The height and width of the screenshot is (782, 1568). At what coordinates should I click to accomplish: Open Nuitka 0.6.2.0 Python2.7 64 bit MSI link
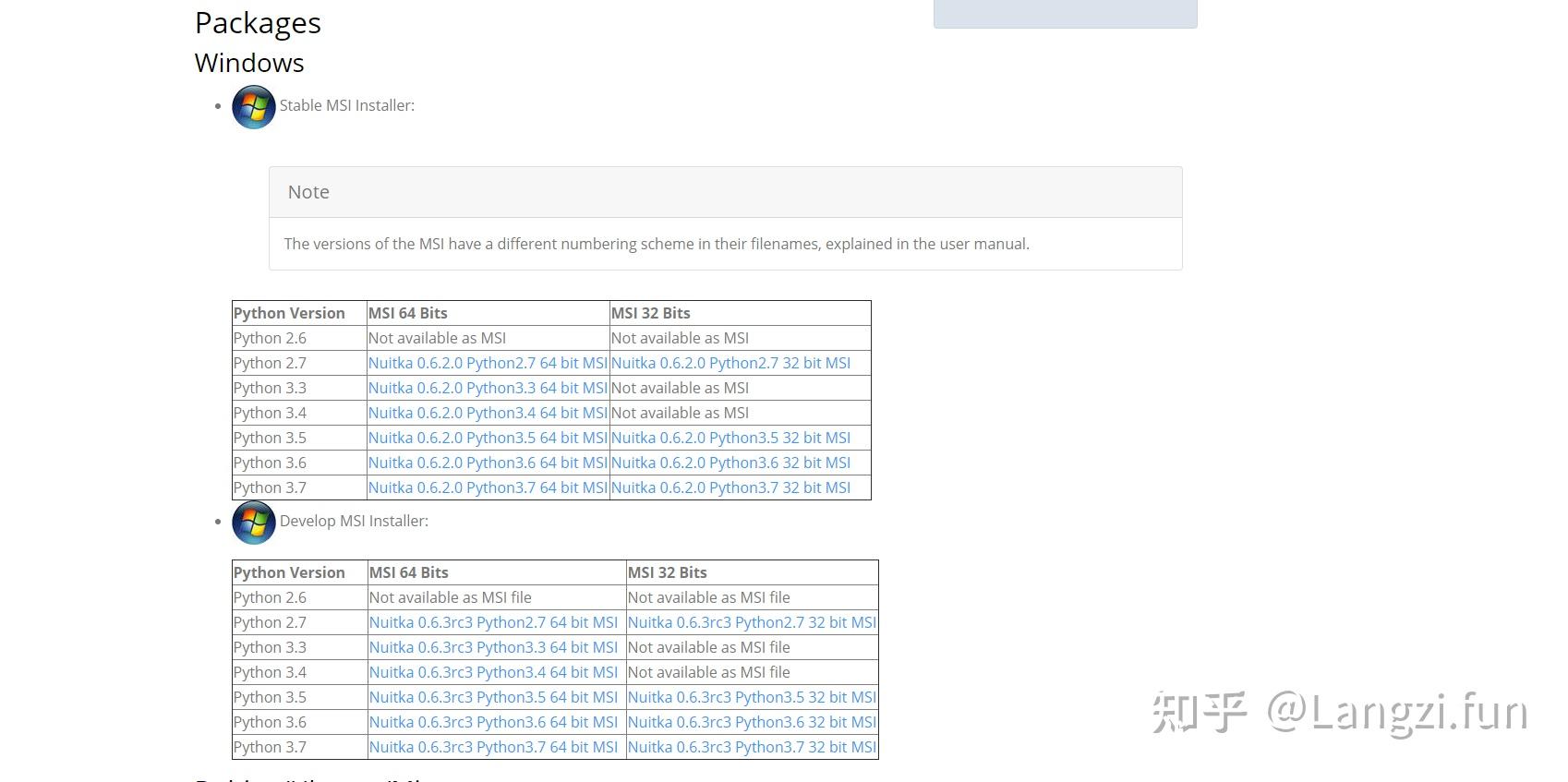point(488,363)
